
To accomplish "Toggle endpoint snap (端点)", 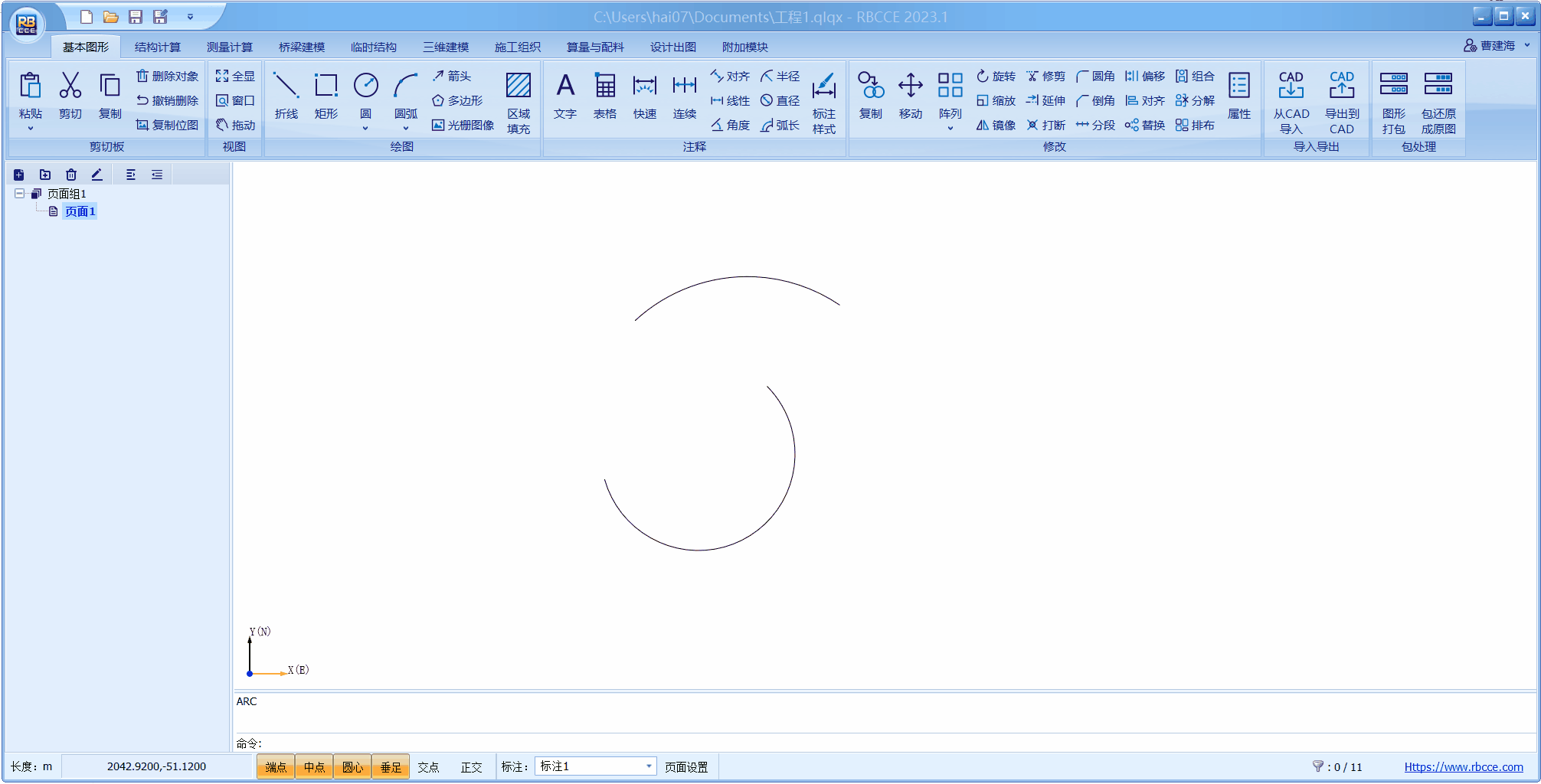I will [x=276, y=766].
